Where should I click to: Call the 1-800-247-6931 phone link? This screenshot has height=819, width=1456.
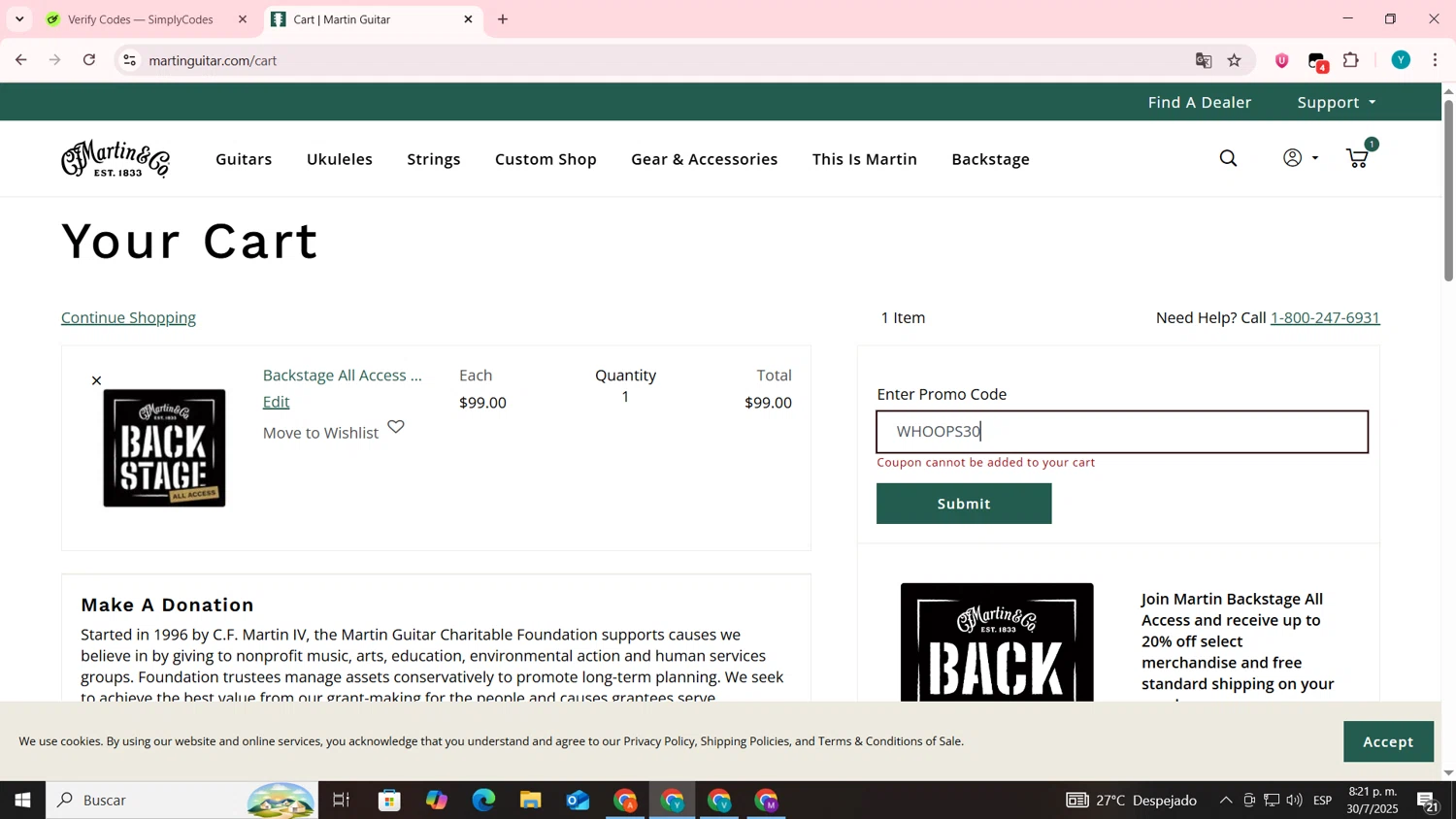(x=1325, y=317)
